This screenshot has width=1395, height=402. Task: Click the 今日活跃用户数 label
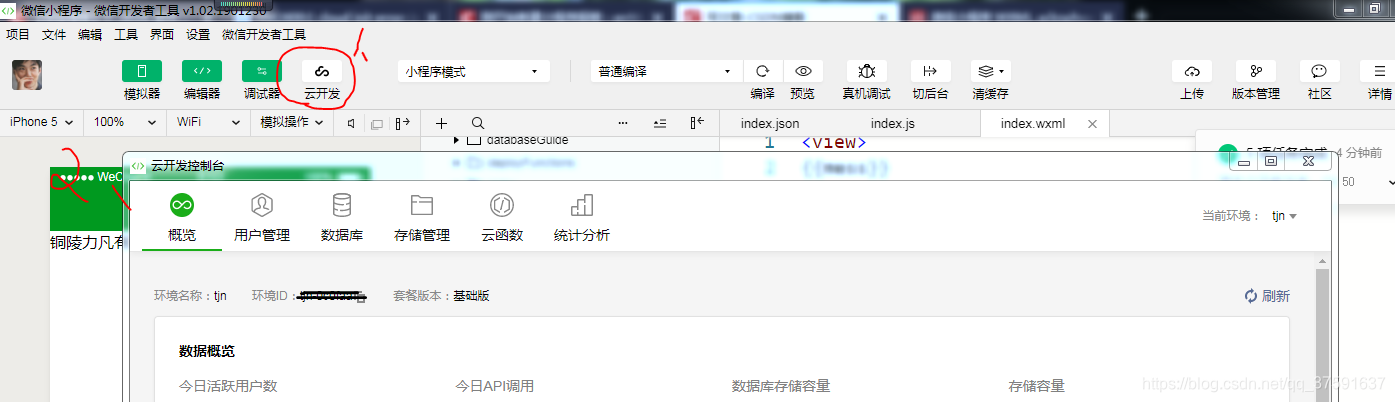(x=228, y=386)
